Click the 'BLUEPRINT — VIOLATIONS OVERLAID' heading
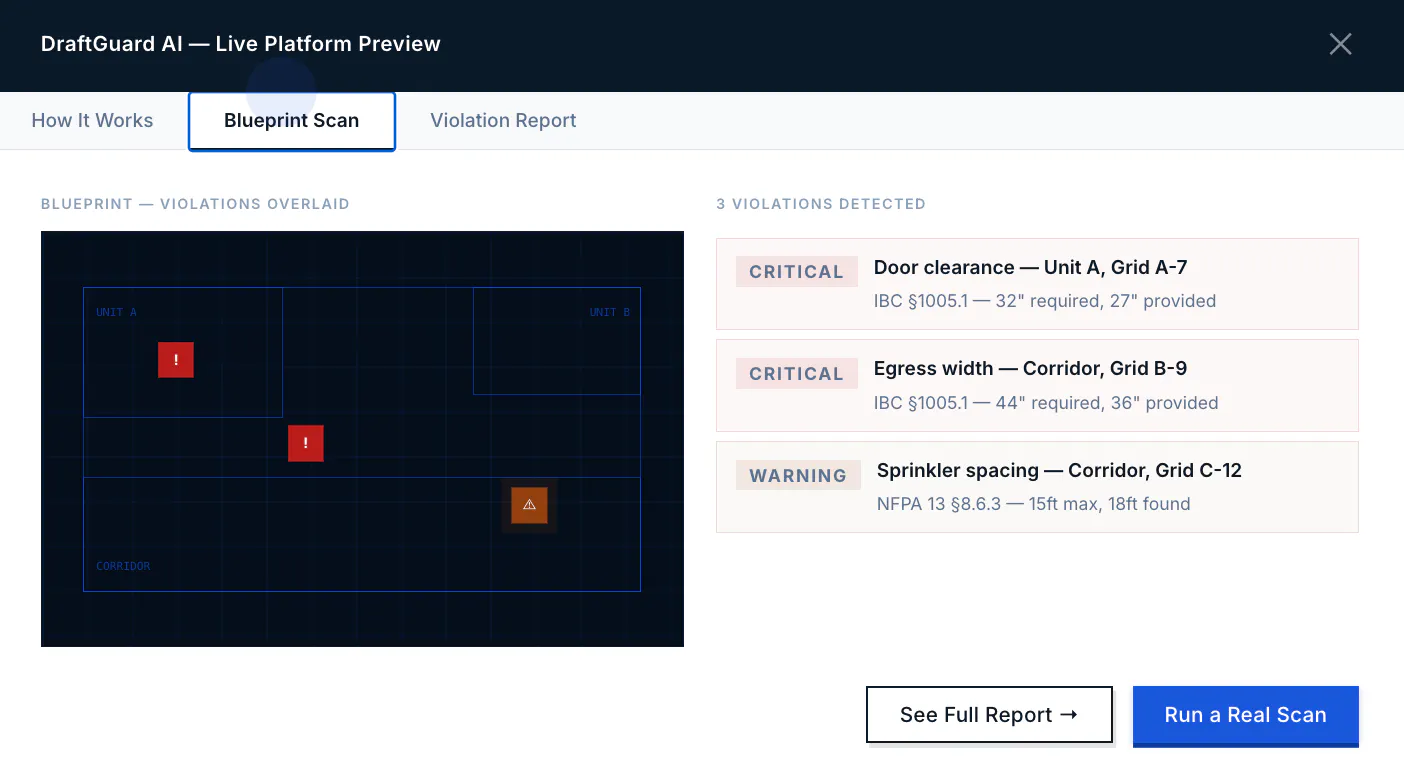Image resolution: width=1404 pixels, height=782 pixels. tap(195, 204)
